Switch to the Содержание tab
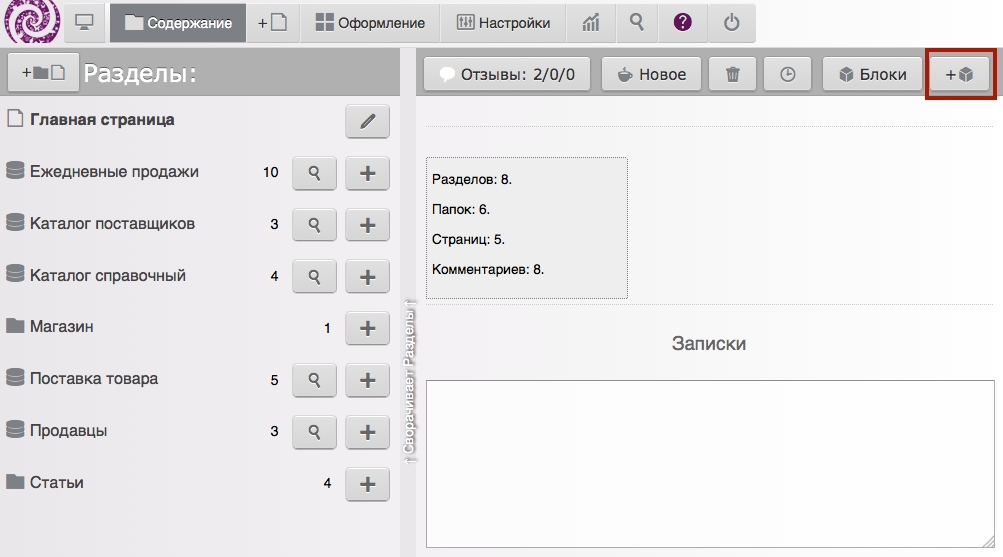1003x557 pixels. [x=178, y=22]
